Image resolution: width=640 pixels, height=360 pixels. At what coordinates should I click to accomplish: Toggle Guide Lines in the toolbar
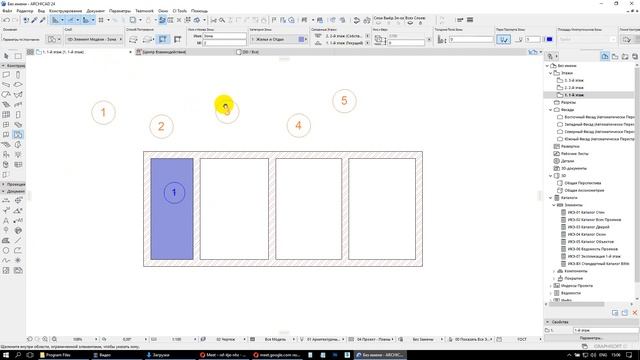pyautogui.click(x=56, y=20)
